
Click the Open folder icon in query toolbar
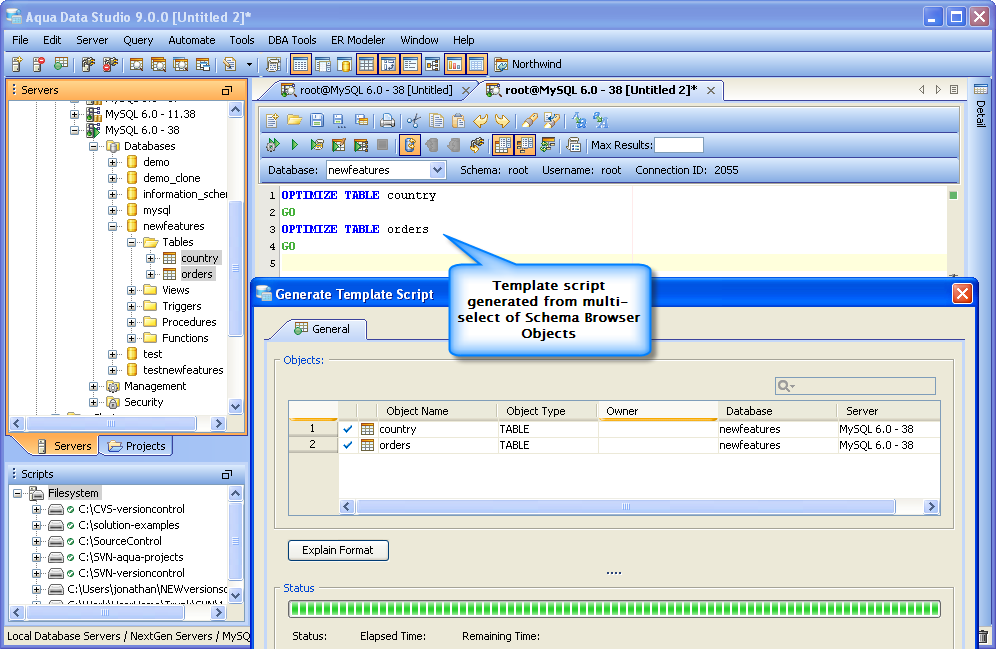tap(294, 121)
